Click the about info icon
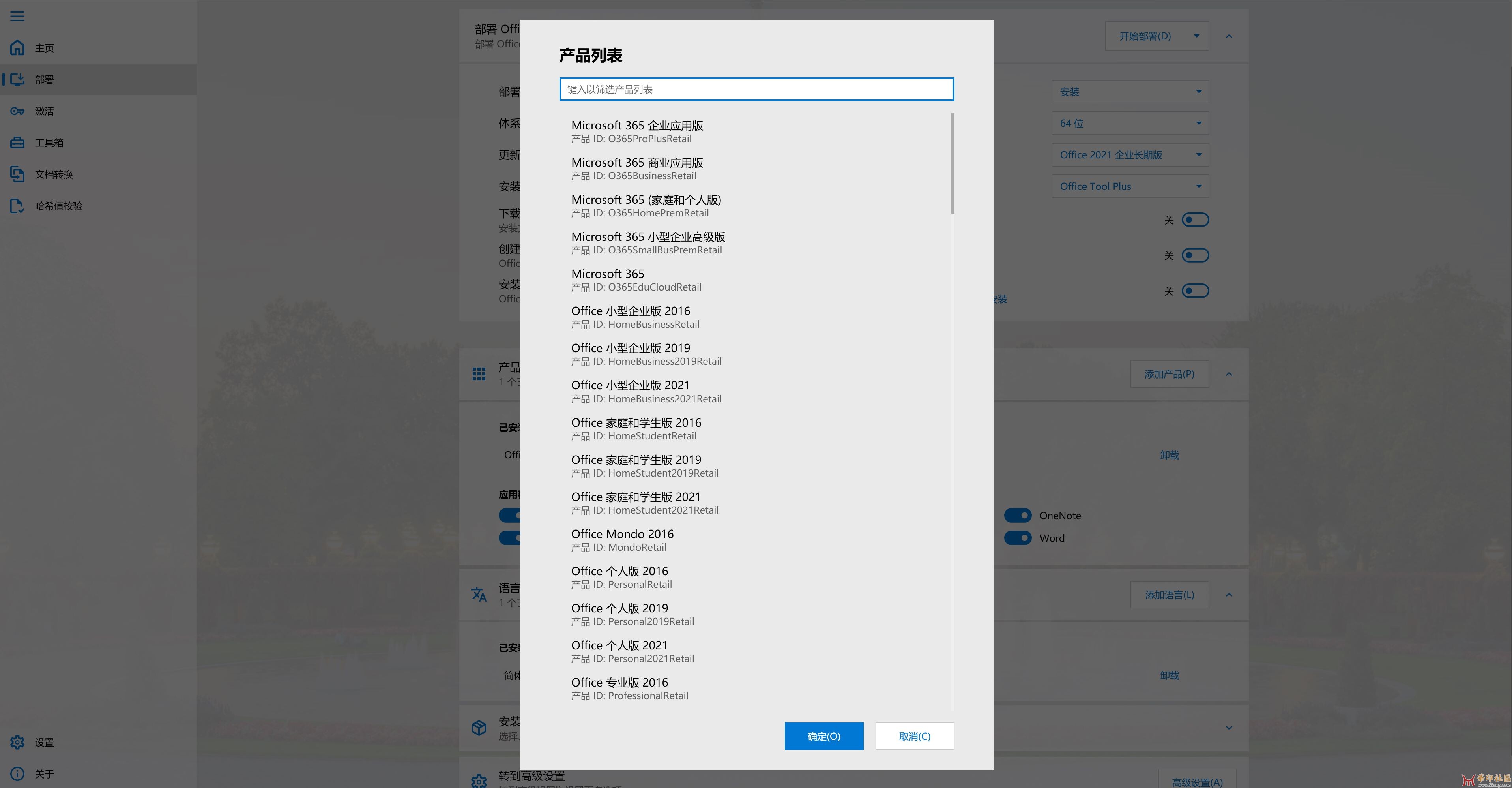Viewport: 1512px width, 788px height. coord(17,774)
